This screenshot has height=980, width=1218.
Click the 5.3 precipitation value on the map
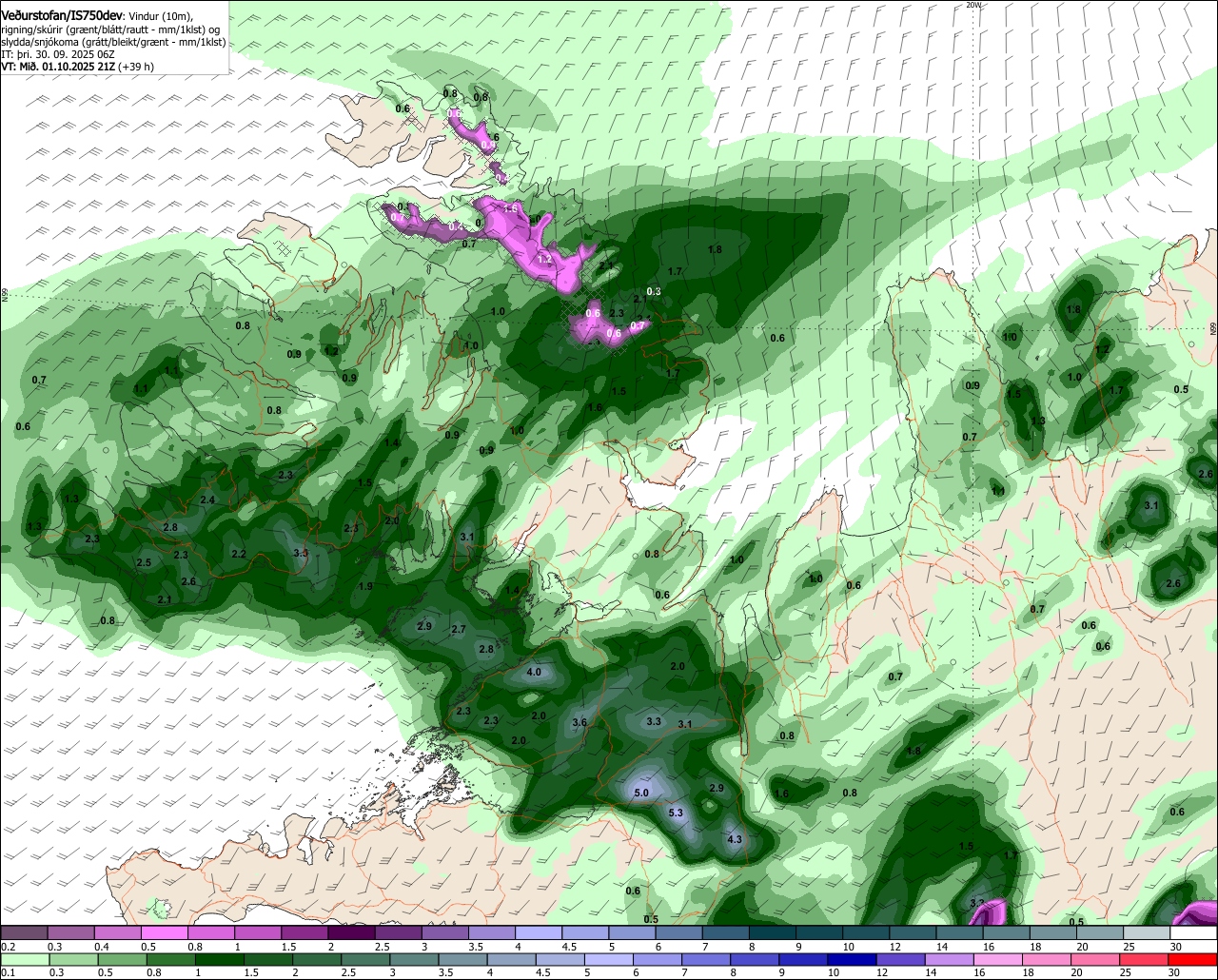[x=677, y=813]
